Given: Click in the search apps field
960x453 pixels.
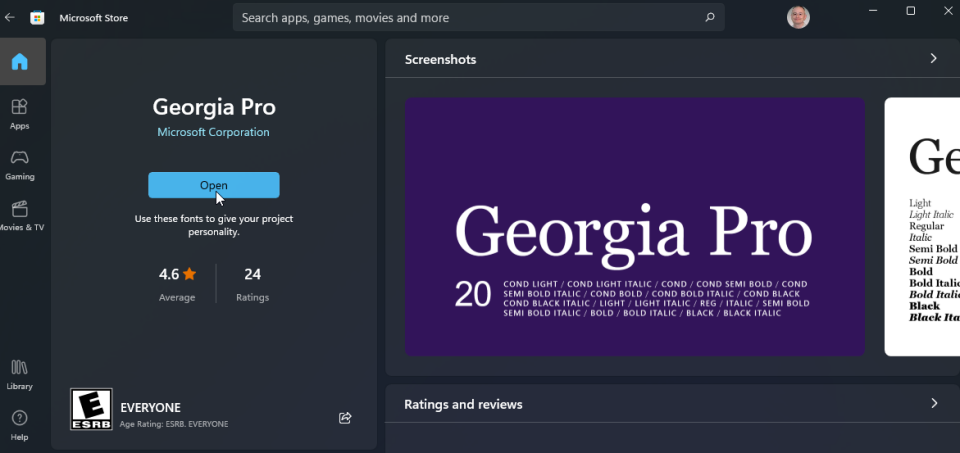Looking at the screenshot, I should (x=478, y=17).
